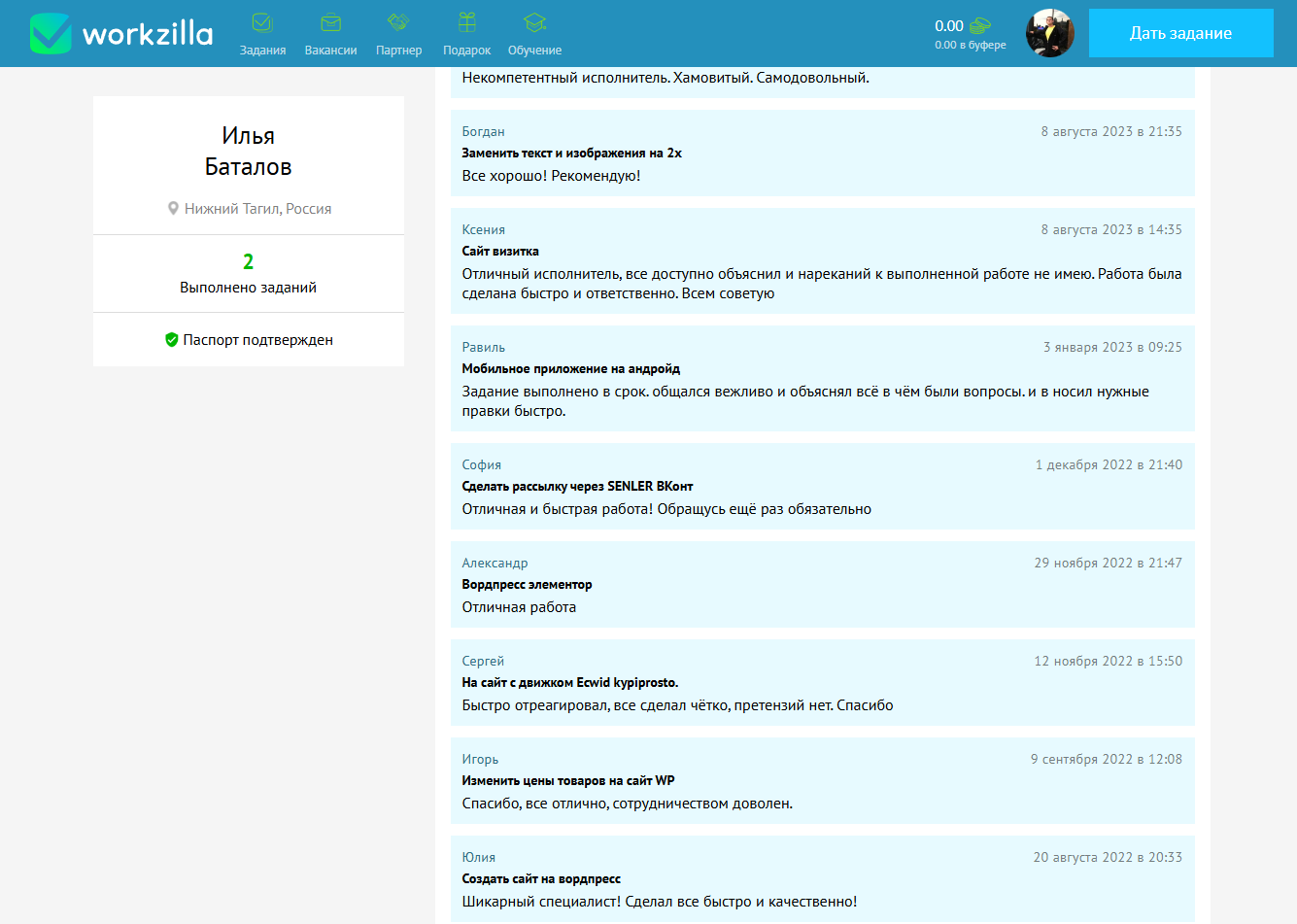This screenshot has height=924, width=1297.
Task: Click reviewer name Равиль
Action: pyautogui.click(x=483, y=348)
